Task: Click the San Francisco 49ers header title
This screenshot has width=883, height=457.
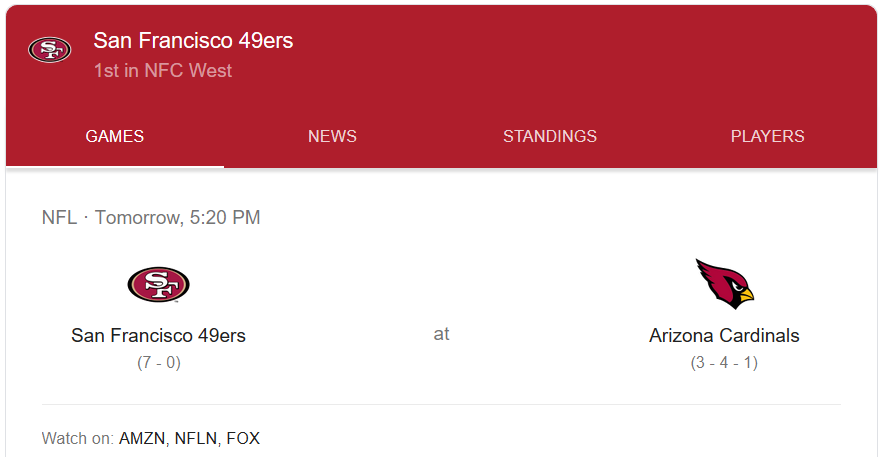Action: (193, 41)
